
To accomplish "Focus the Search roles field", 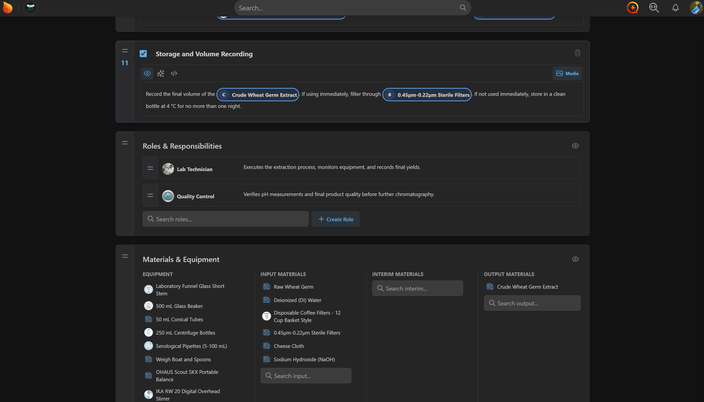I will point(225,219).
